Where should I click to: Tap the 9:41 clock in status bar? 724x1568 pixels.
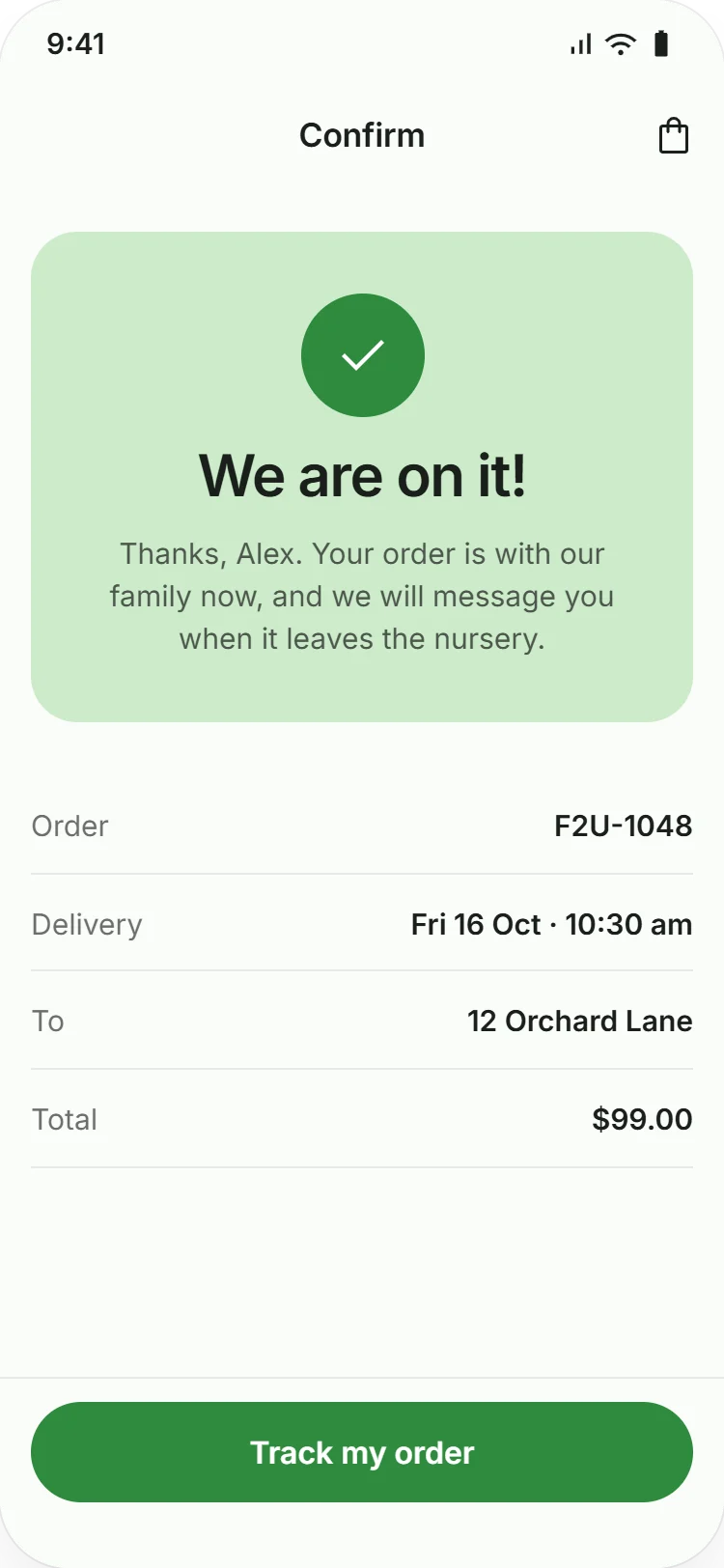tap(75, 43)
